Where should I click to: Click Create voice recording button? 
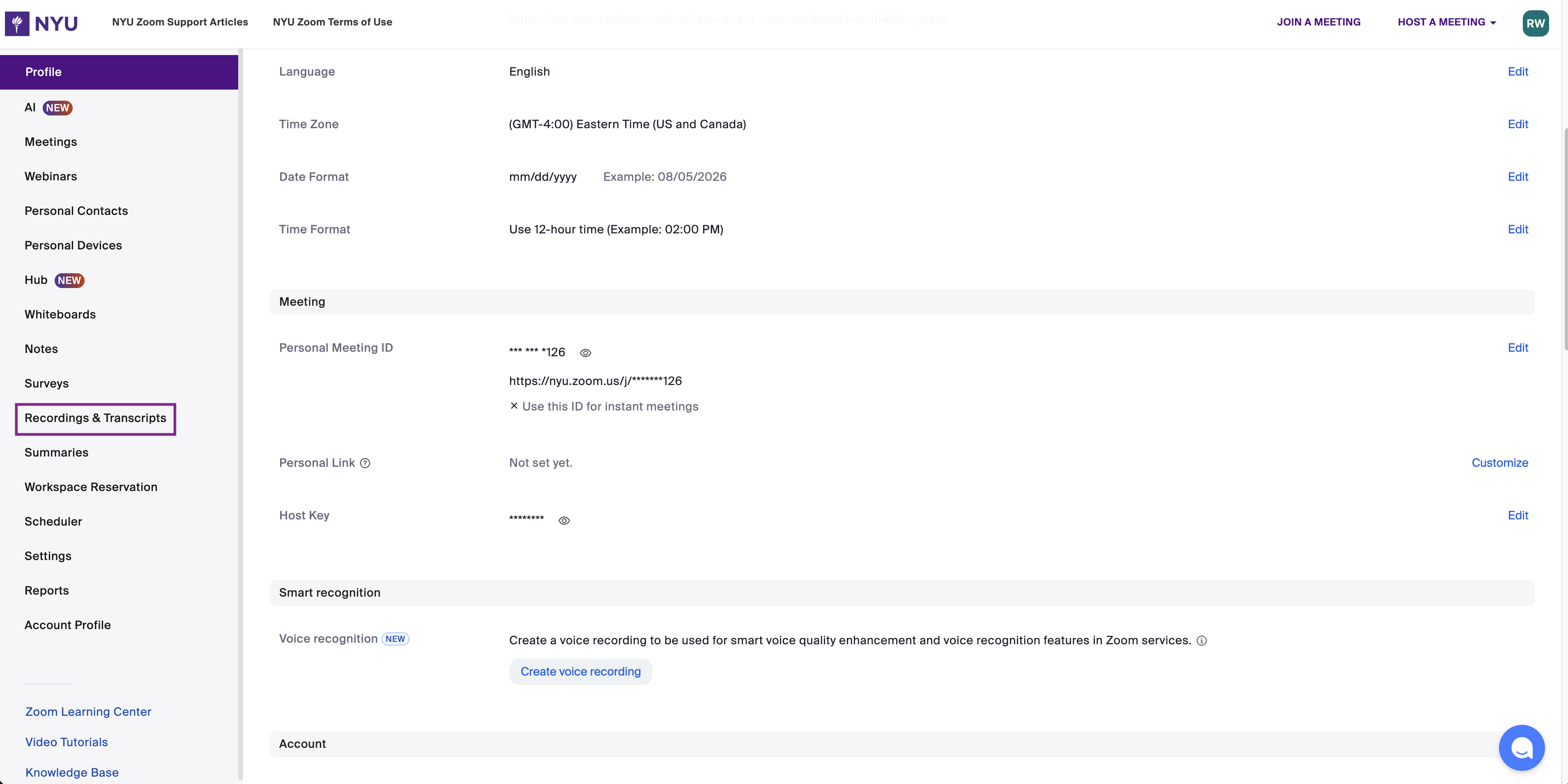point(580,671)
